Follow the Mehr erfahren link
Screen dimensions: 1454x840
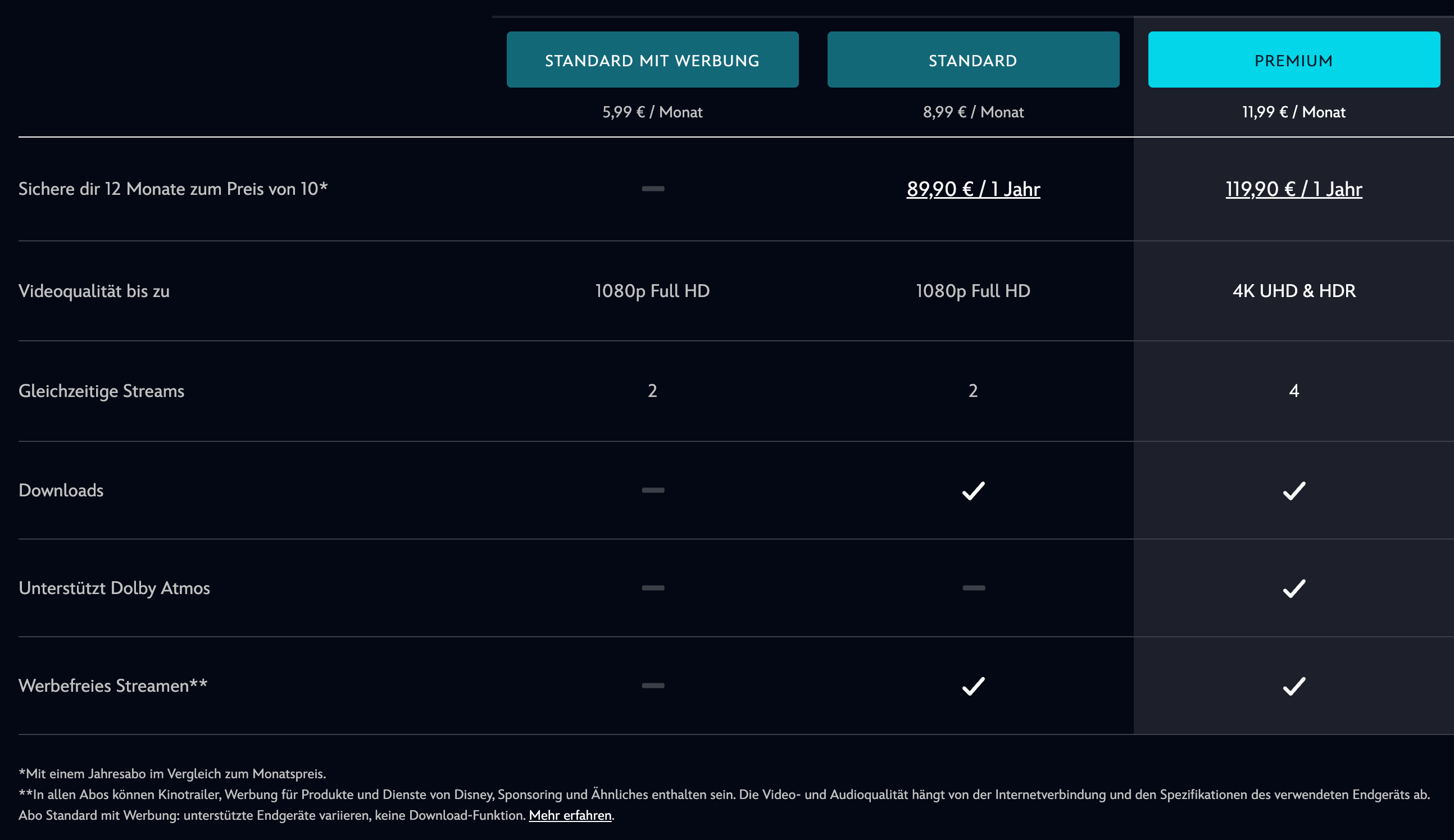pyautogui.click(x=570, y=815)
